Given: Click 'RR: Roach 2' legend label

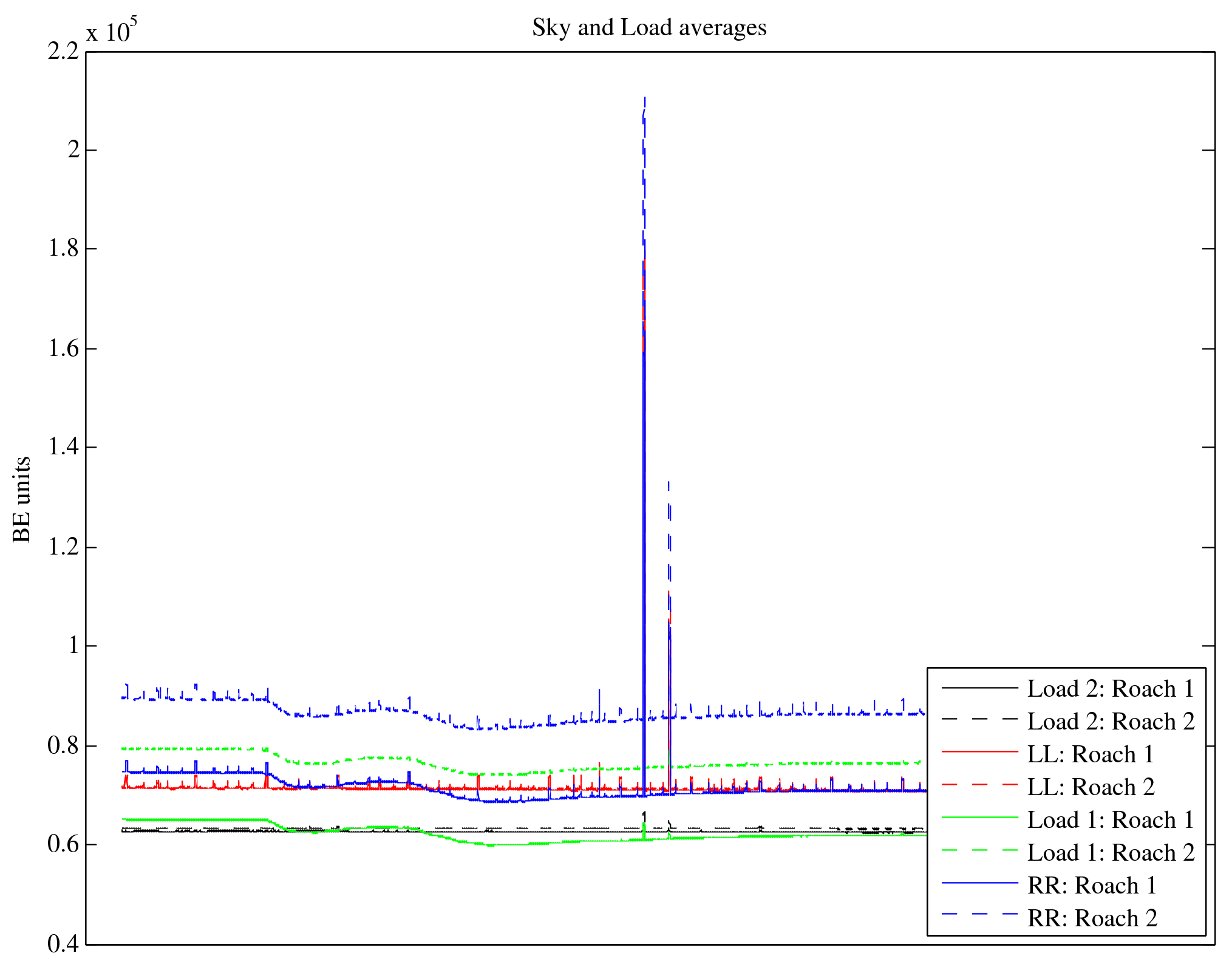Looking at the screenshot, I should (1092, 918).
